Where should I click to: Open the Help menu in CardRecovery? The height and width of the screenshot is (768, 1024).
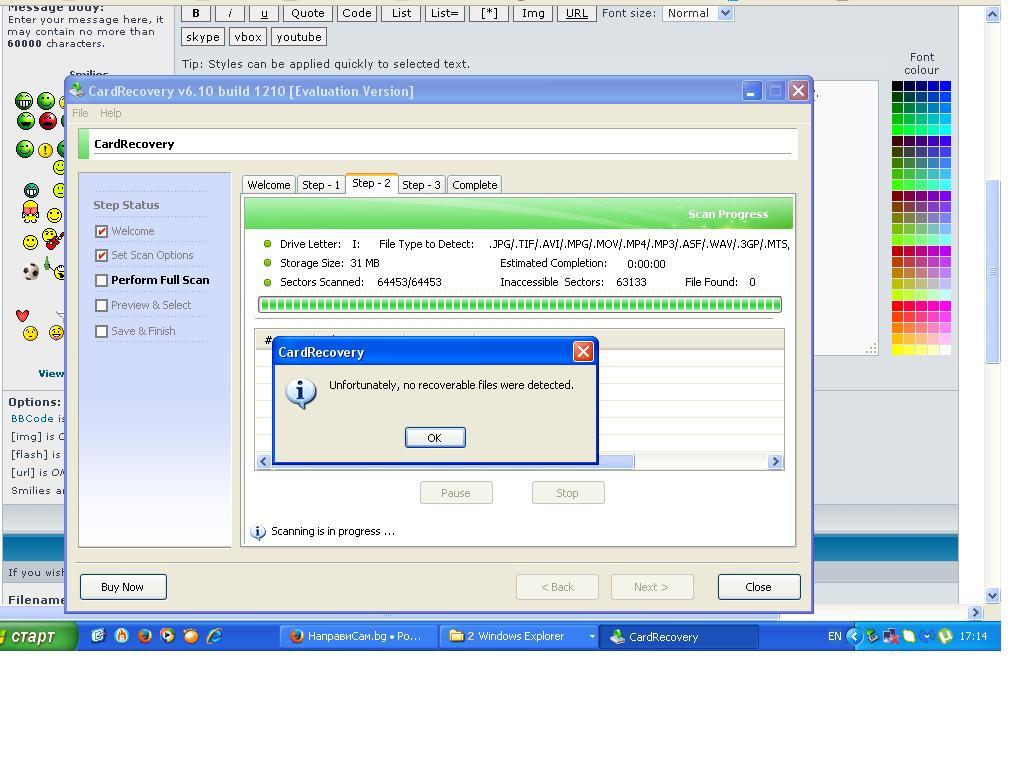click(110, 113)
